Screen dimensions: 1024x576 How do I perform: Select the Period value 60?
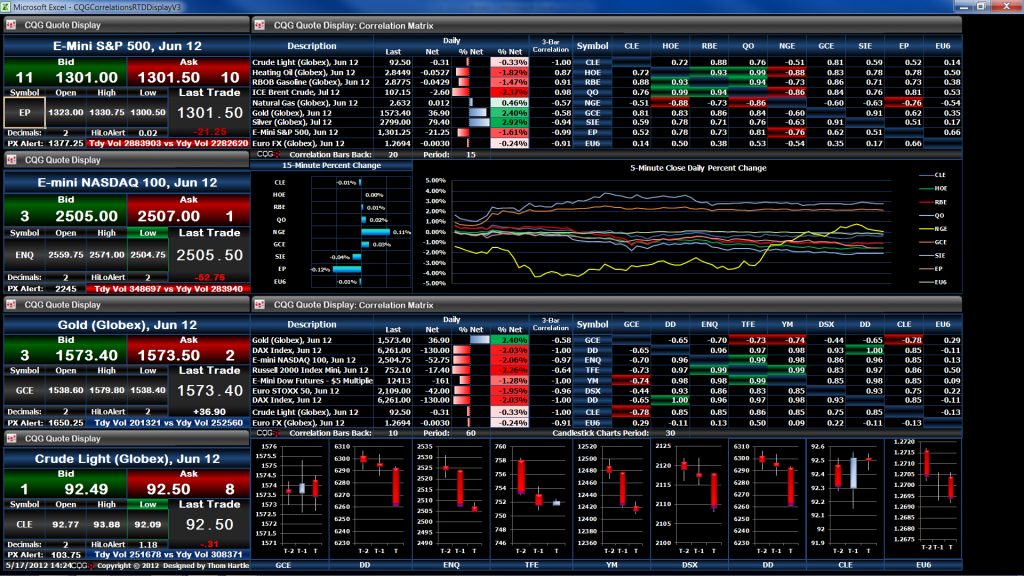(471, 433)
